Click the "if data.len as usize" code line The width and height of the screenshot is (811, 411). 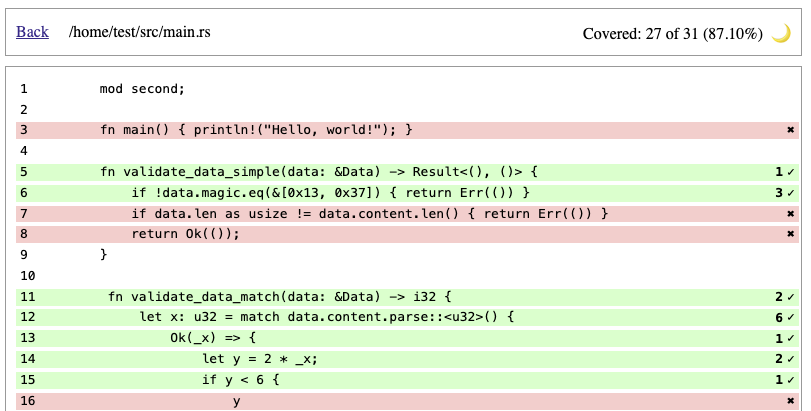point(370,214)
